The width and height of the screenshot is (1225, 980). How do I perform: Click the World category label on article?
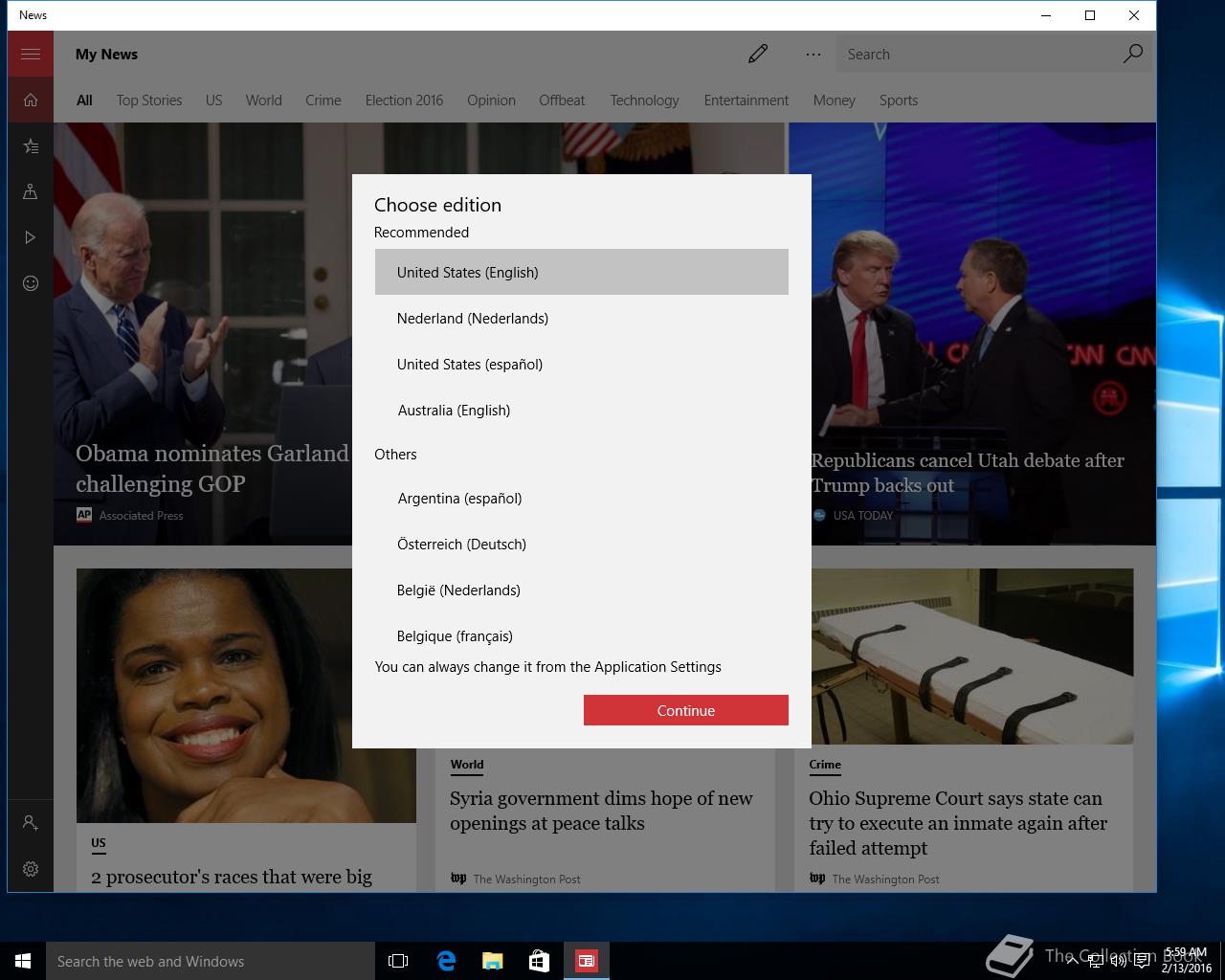click(x=467, y=765)
